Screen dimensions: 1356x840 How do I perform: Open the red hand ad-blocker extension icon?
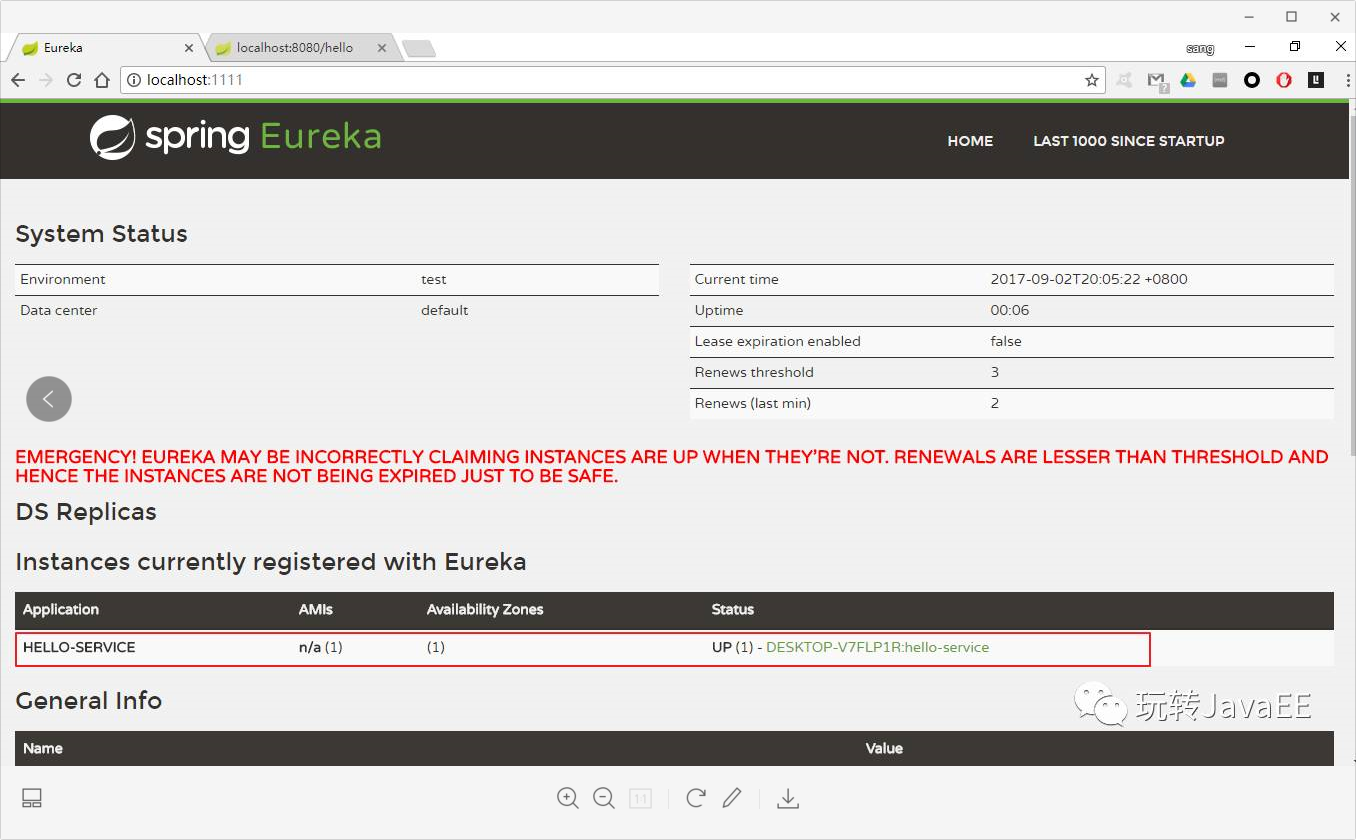point(1284,80)
